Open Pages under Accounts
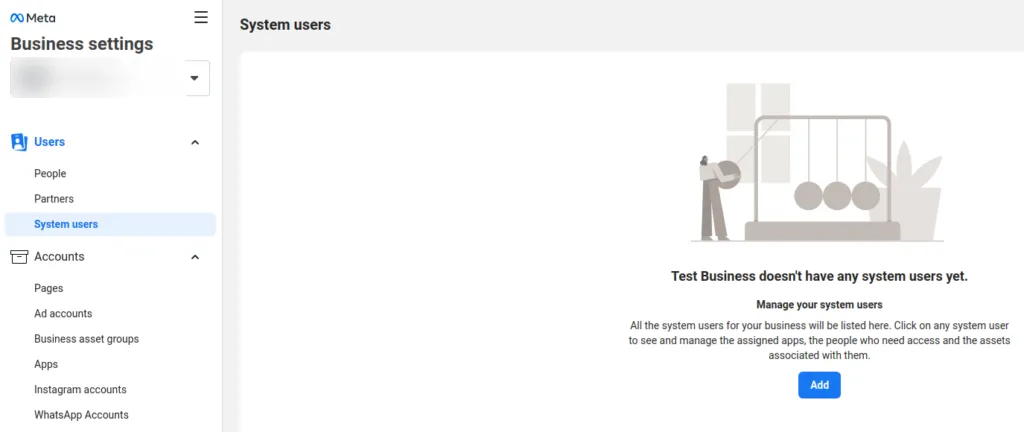Screen dimensions: 1024x432 pyautogui.click(x=49, y=288)
